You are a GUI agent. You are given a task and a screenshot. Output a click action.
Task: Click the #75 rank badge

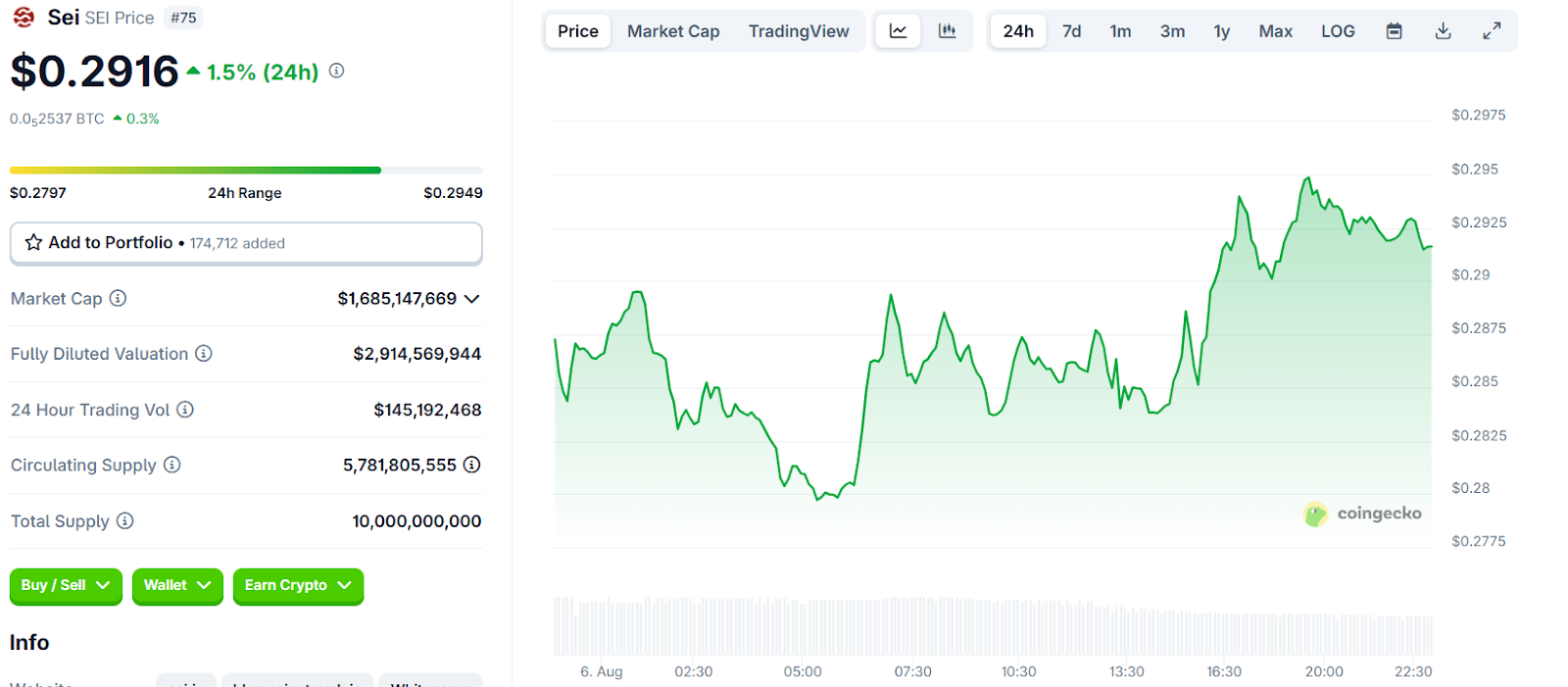pos(183,18)
